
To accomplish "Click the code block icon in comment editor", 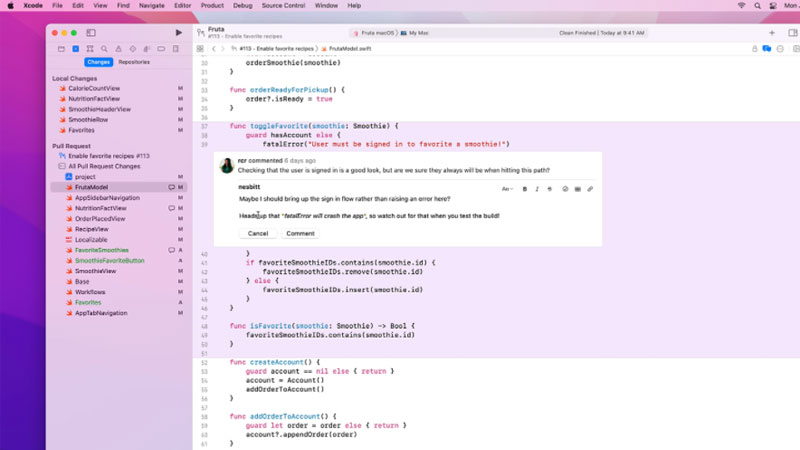I will tap(565, 189).
